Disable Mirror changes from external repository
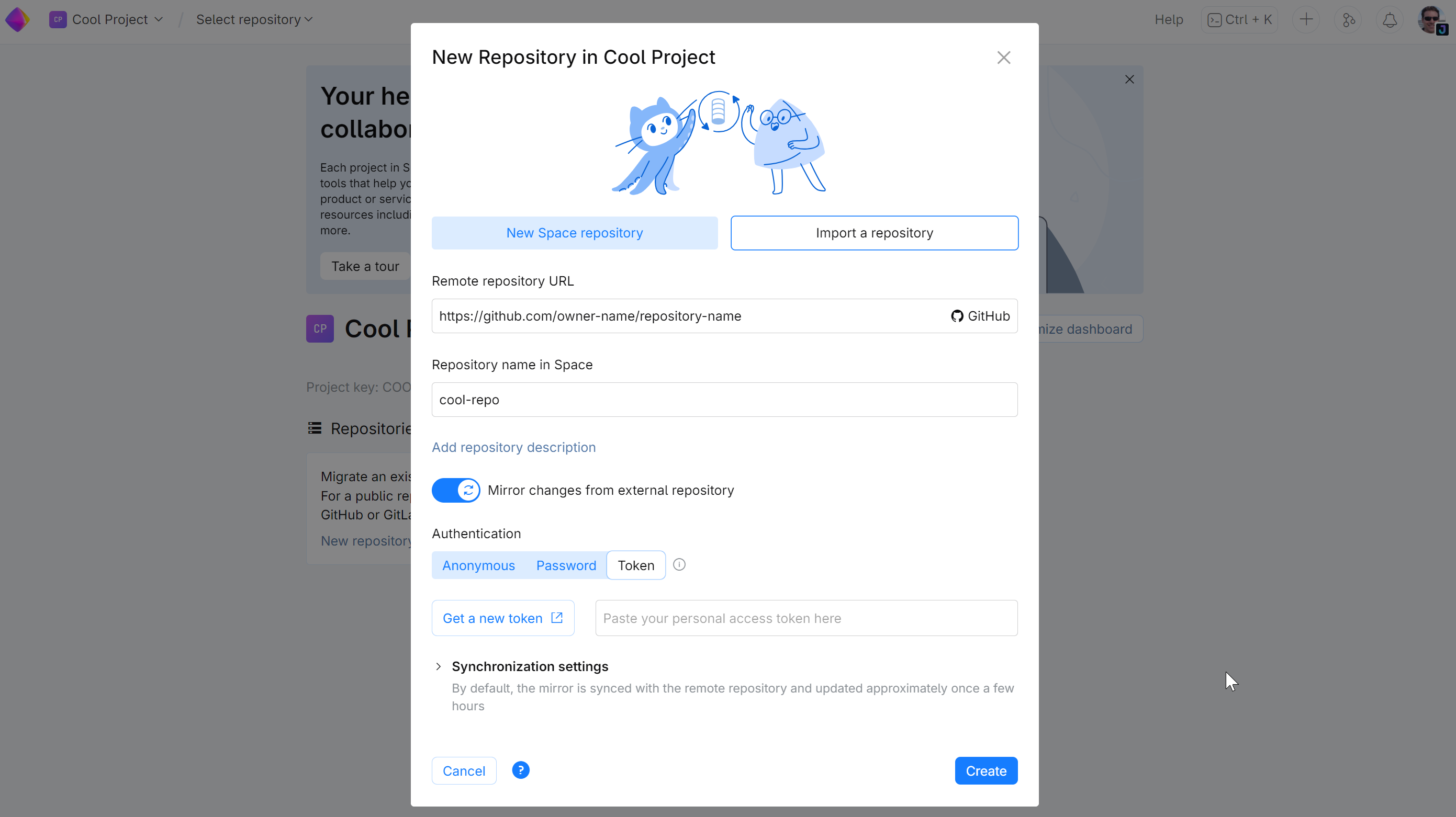The width and height of the screenshot is (1456, 817). tap(455, 490)
